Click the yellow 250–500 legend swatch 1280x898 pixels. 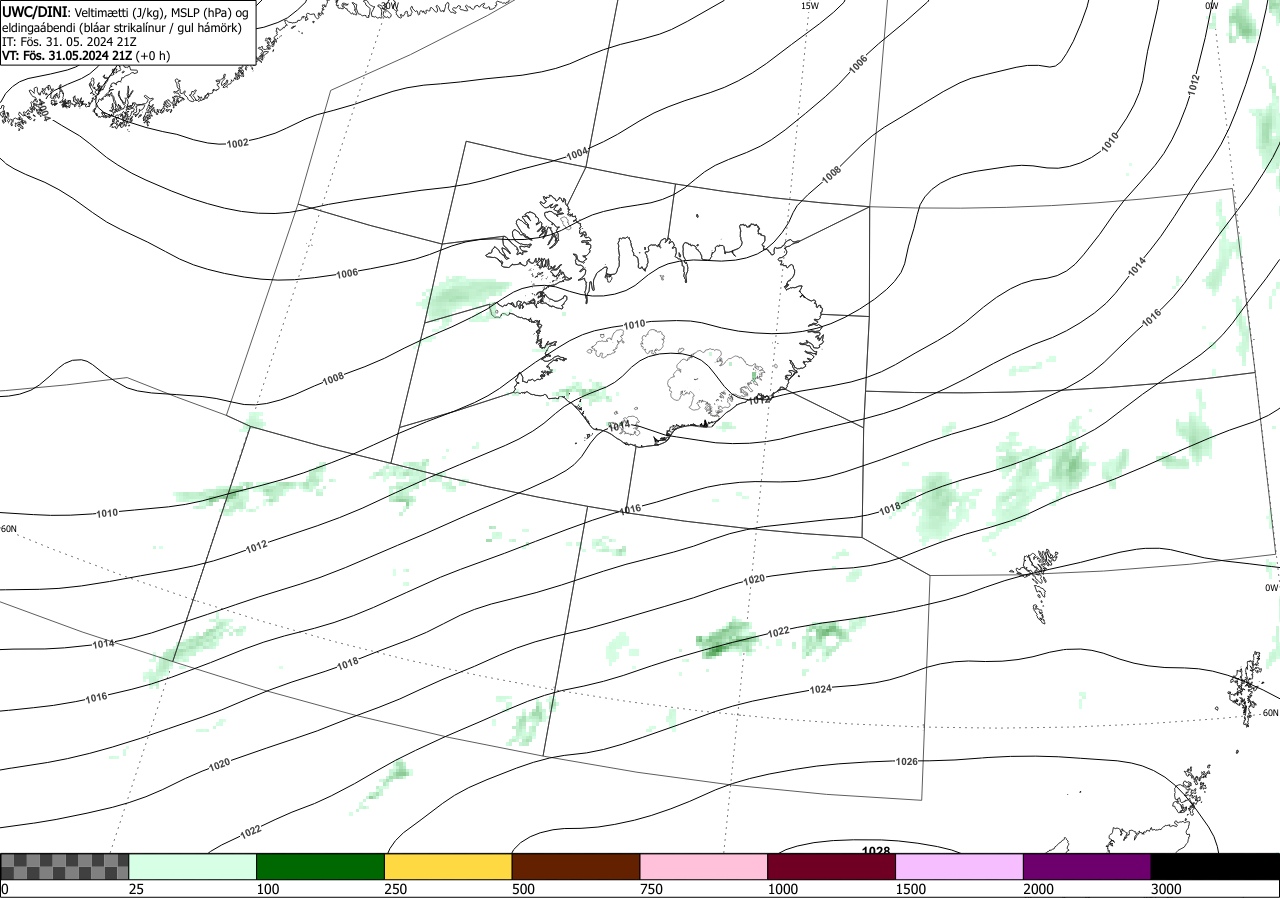click(448, 866)
